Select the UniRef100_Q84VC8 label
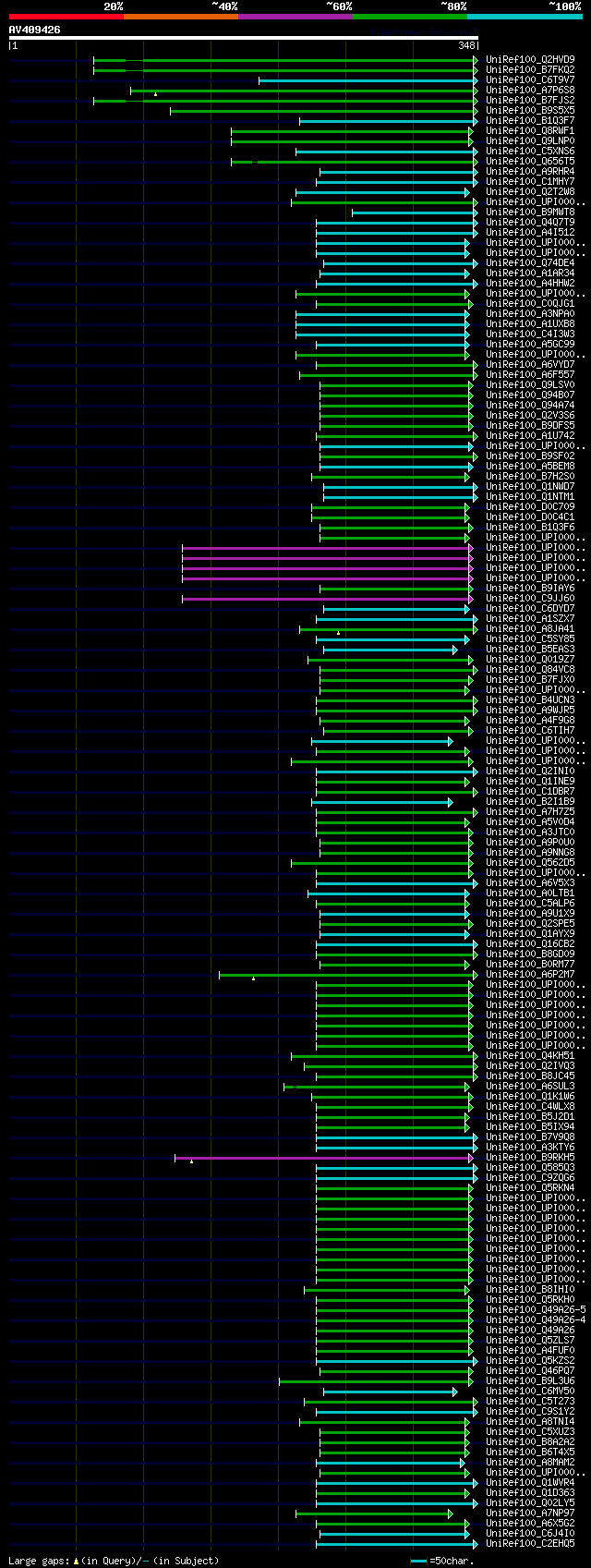 pos(530,670)
